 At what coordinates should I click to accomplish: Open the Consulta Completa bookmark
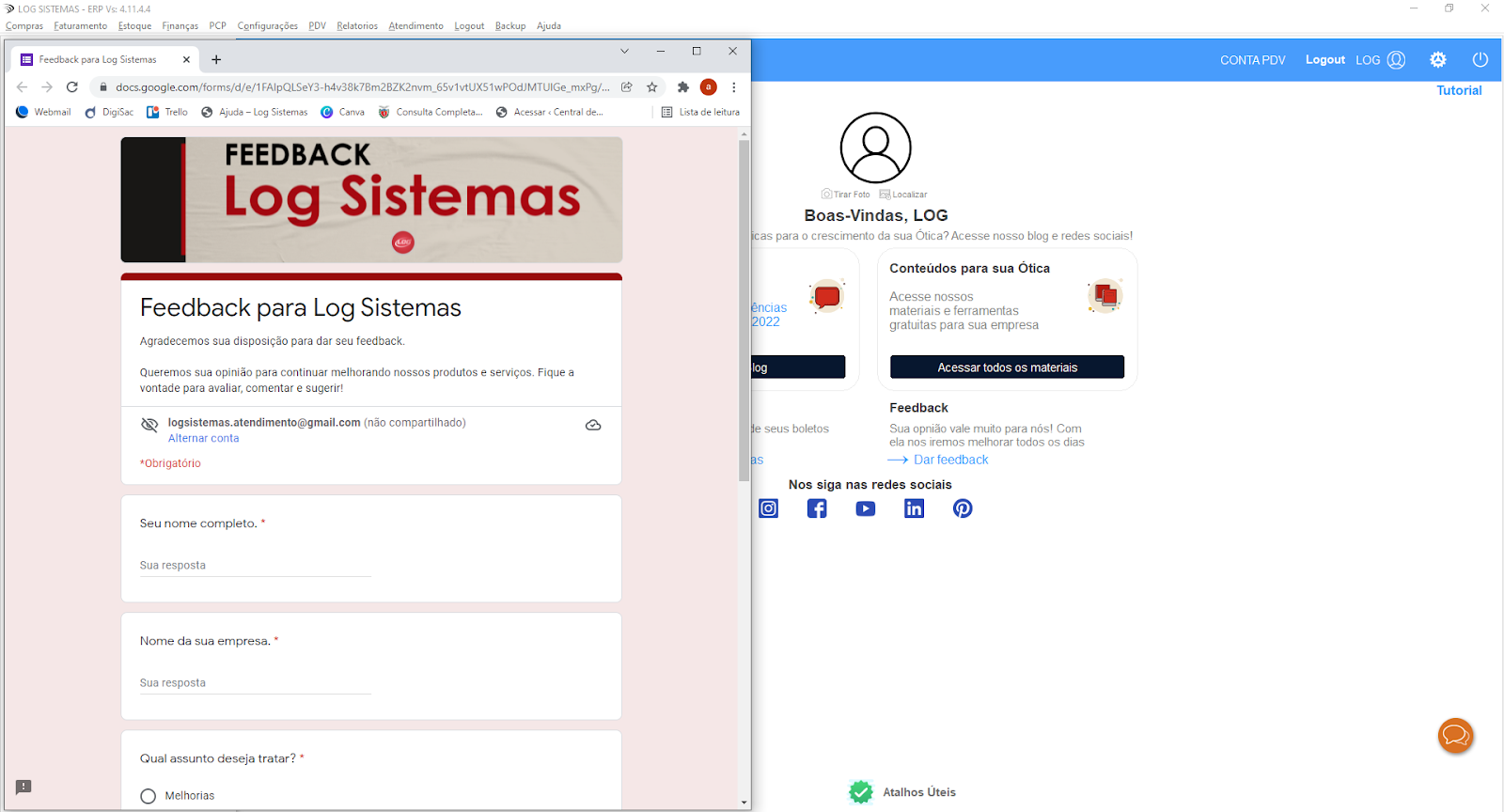[431, 112]
